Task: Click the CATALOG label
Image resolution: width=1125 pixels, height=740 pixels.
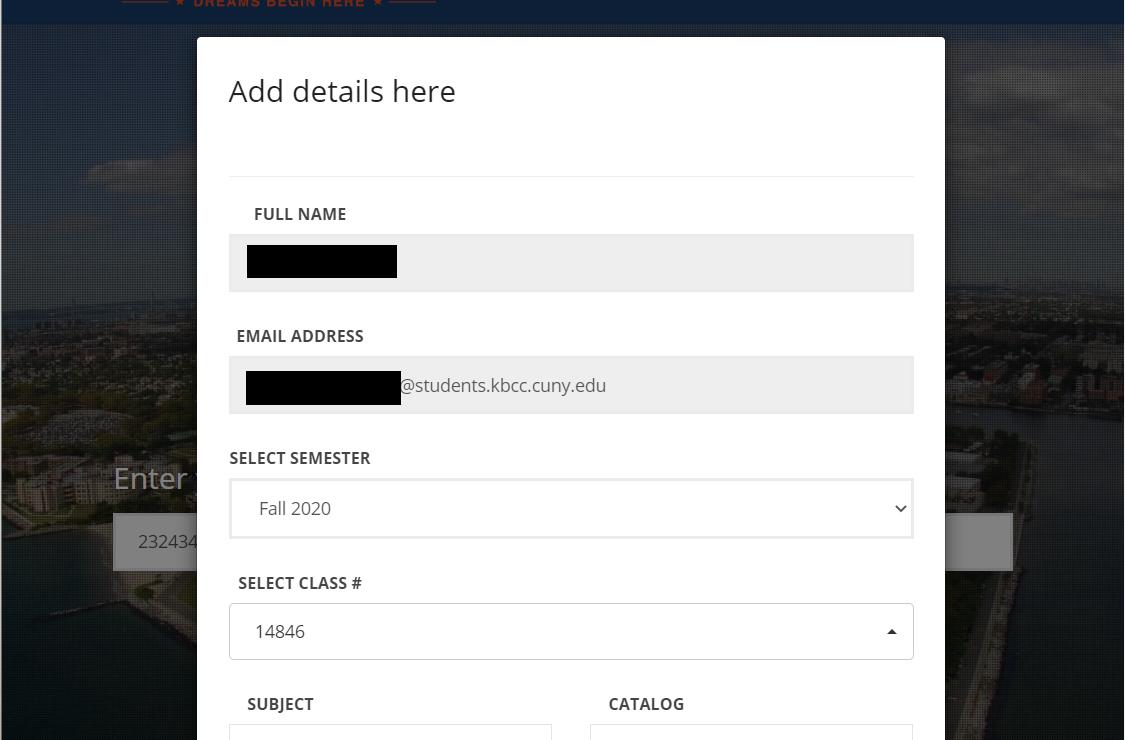Action: coord(646,704)
